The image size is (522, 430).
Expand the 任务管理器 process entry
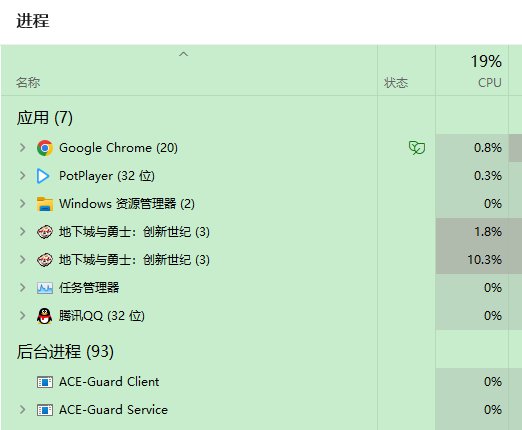[22, 288]
